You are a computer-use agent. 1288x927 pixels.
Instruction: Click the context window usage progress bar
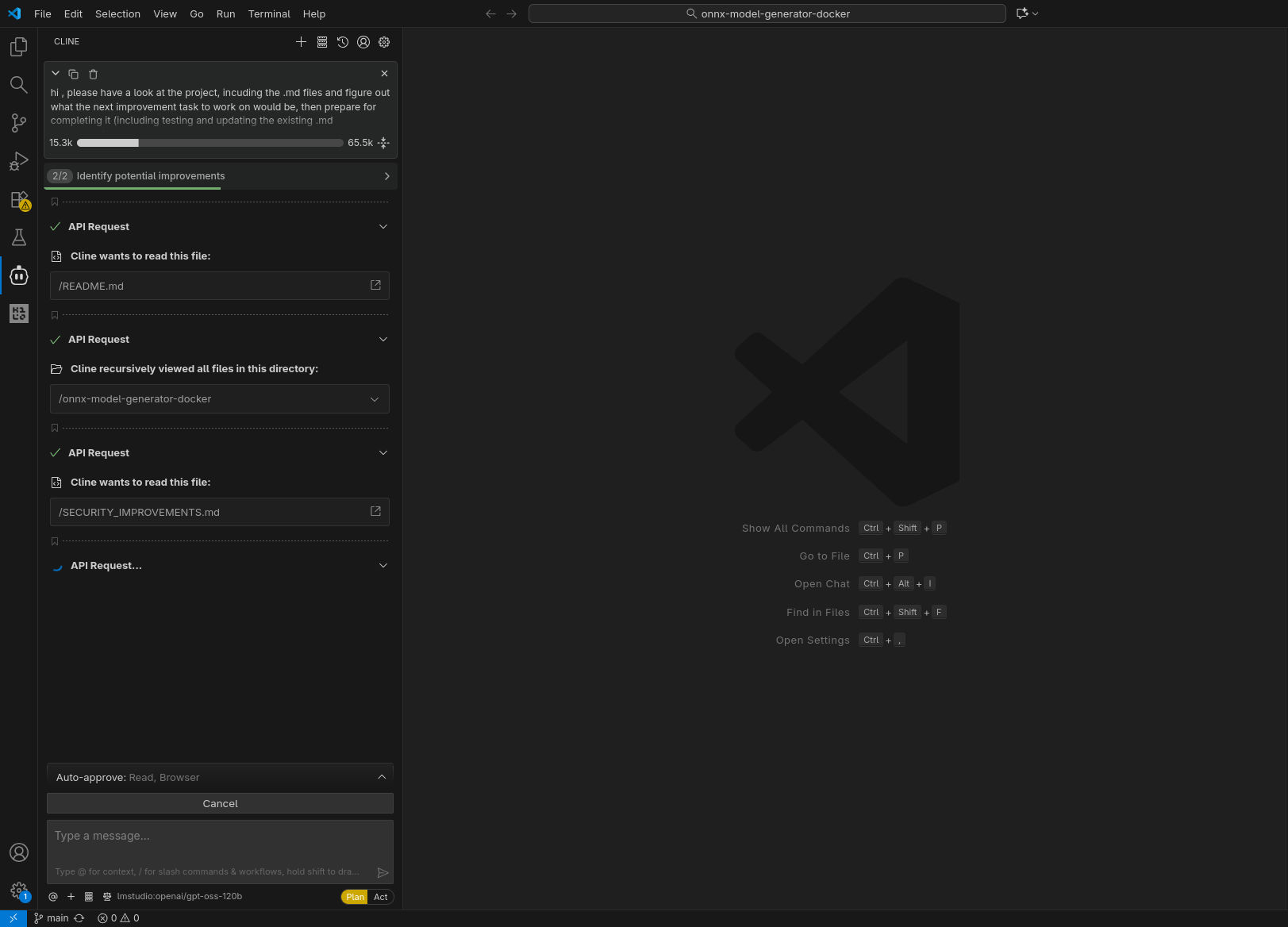click(210, 143)
